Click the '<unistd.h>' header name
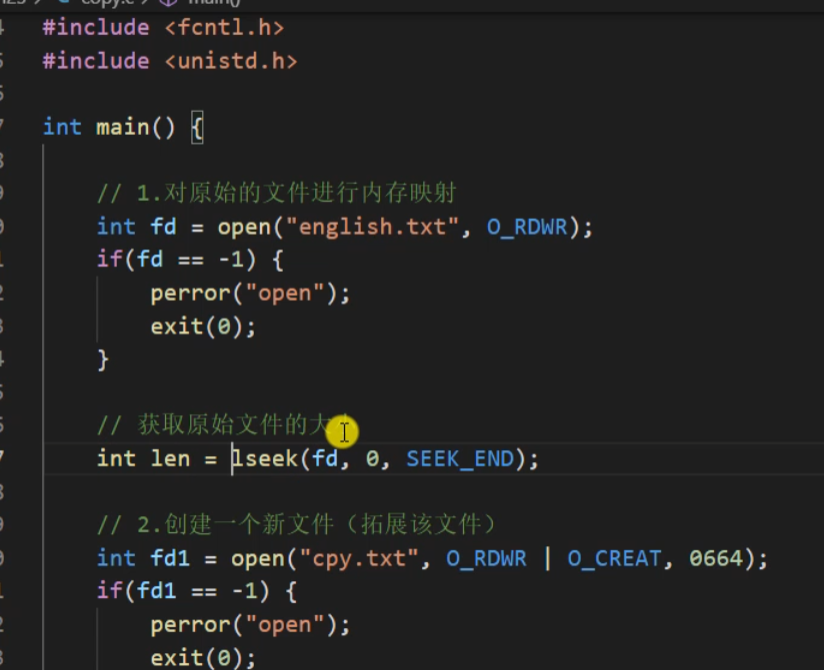824x670 pixels. 231,61
